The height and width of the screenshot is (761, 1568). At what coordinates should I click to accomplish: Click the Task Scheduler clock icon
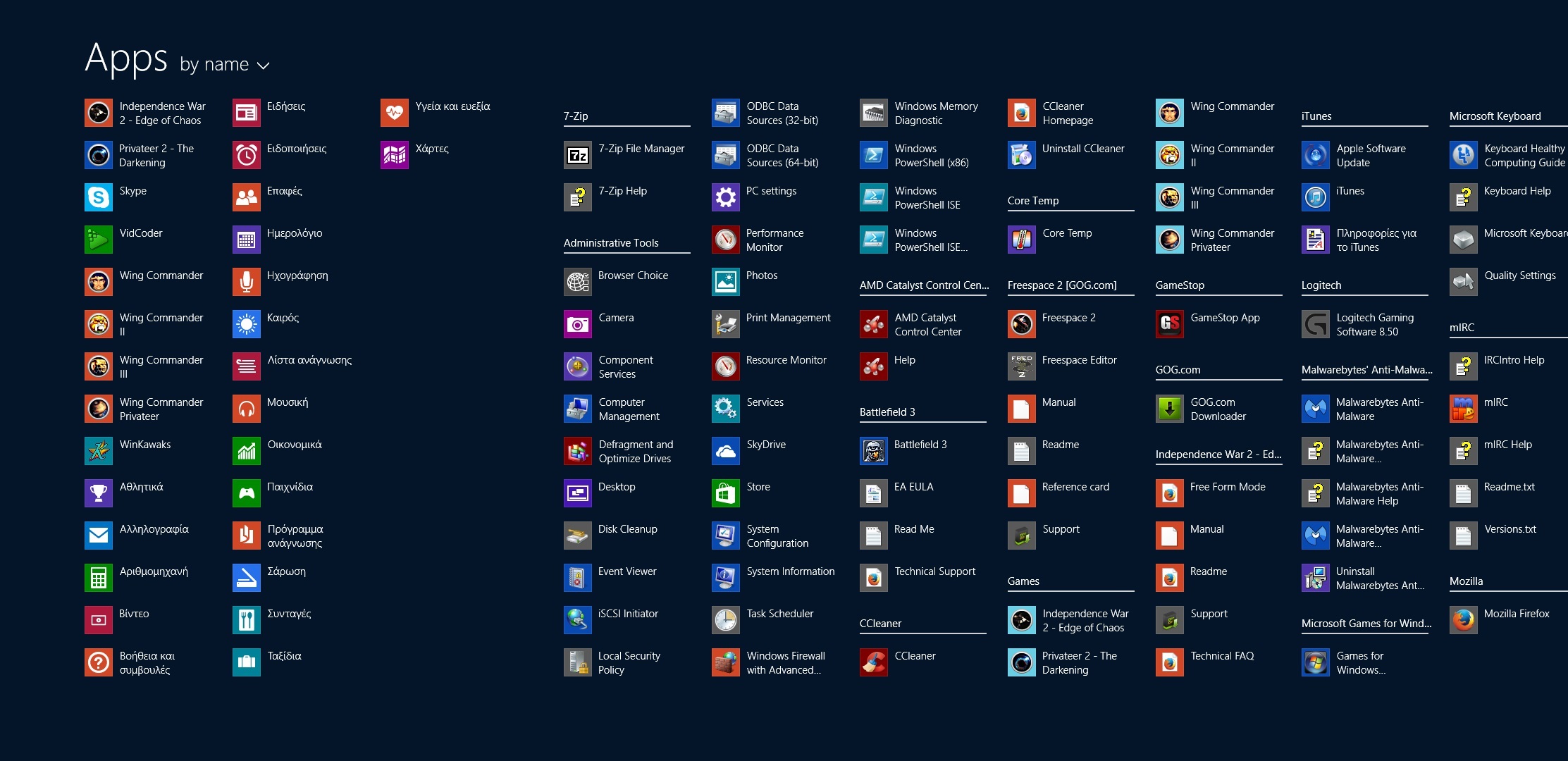[x=726, y=620]
